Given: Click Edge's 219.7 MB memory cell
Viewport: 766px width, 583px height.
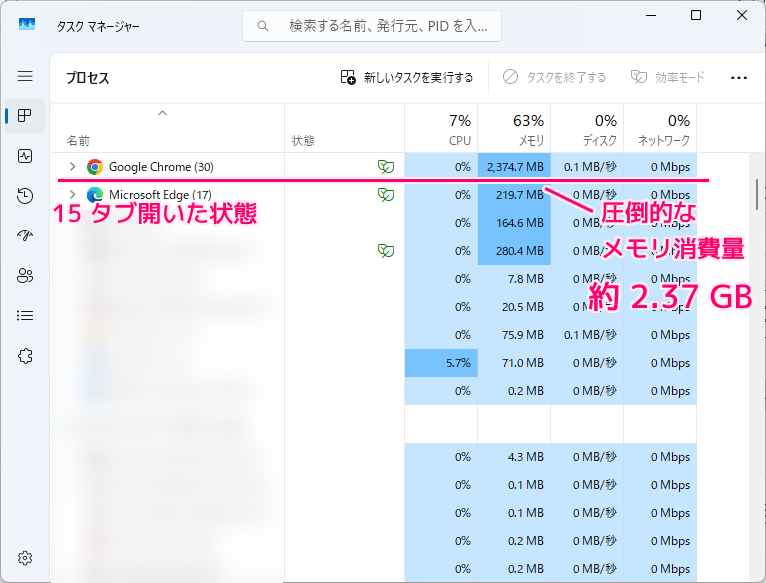Looking at the screenshot, I should click(x=514, y=195).
